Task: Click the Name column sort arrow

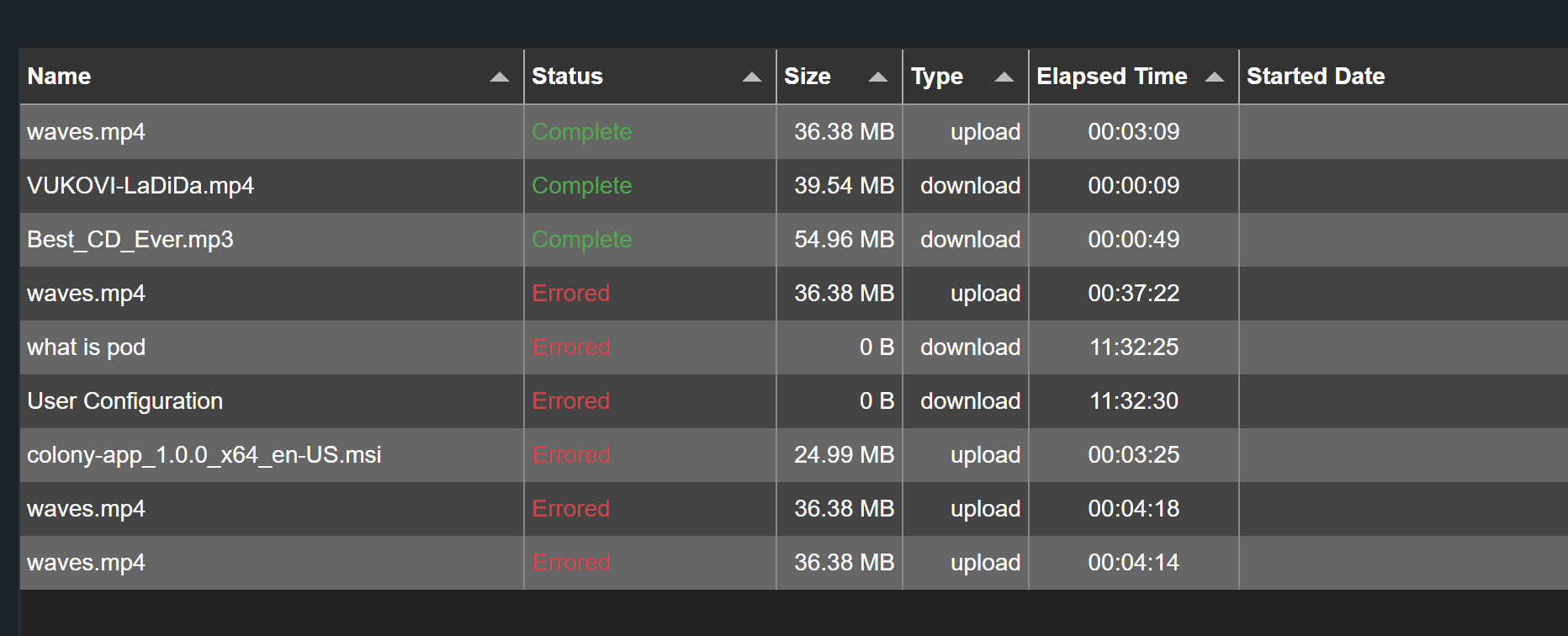Action: (500, 77)
